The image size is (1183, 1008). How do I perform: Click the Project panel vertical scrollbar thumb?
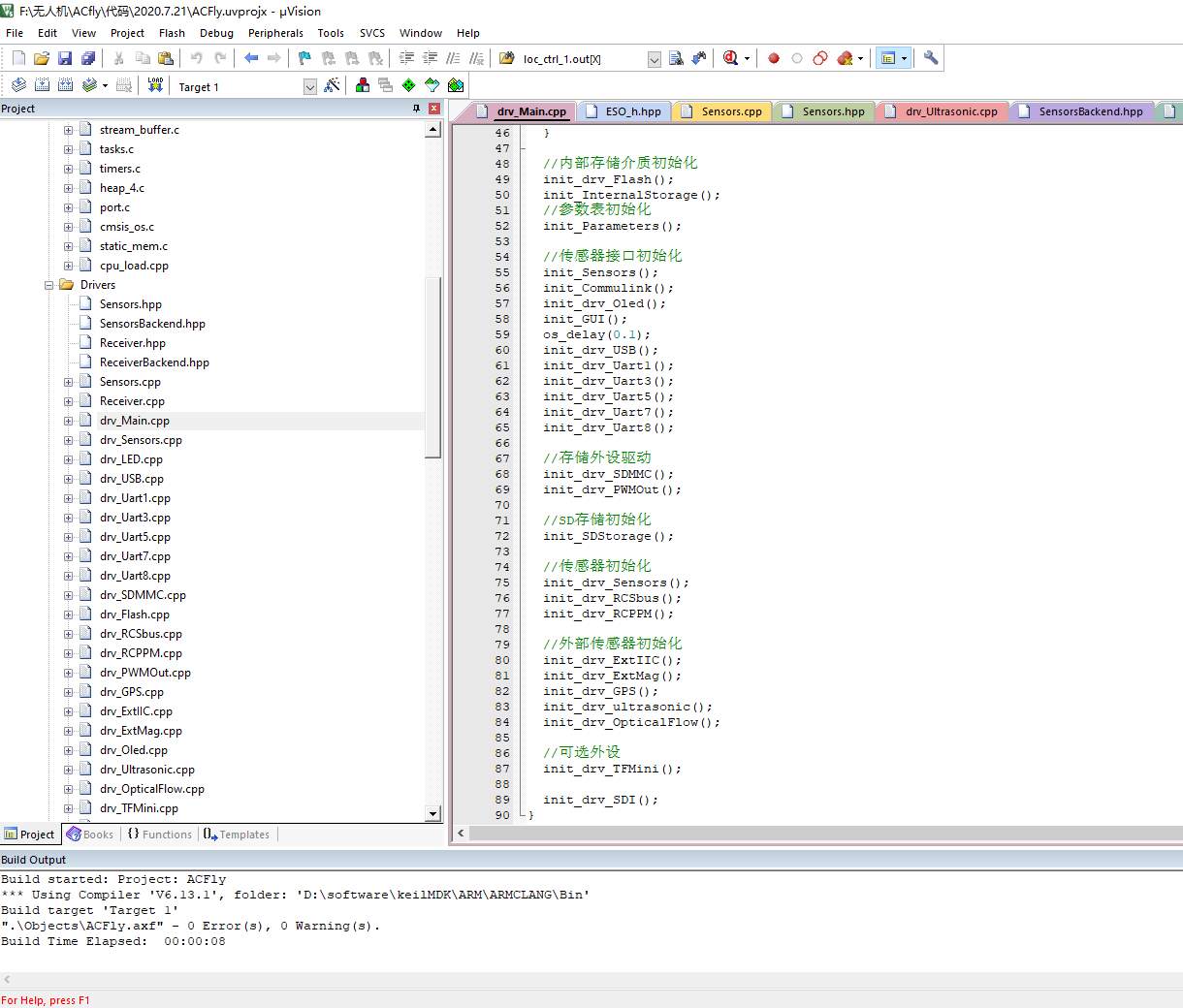click(x=433, y=368)
